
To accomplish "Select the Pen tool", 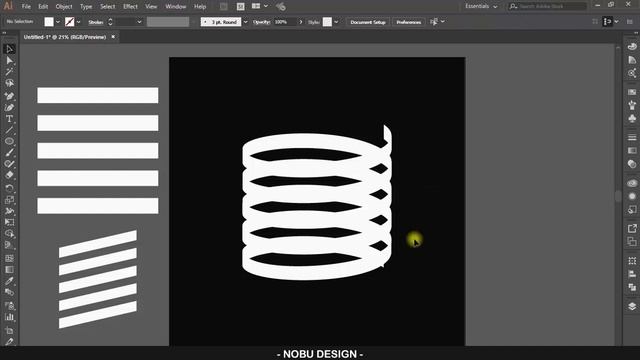I will [x=9, y=96].
